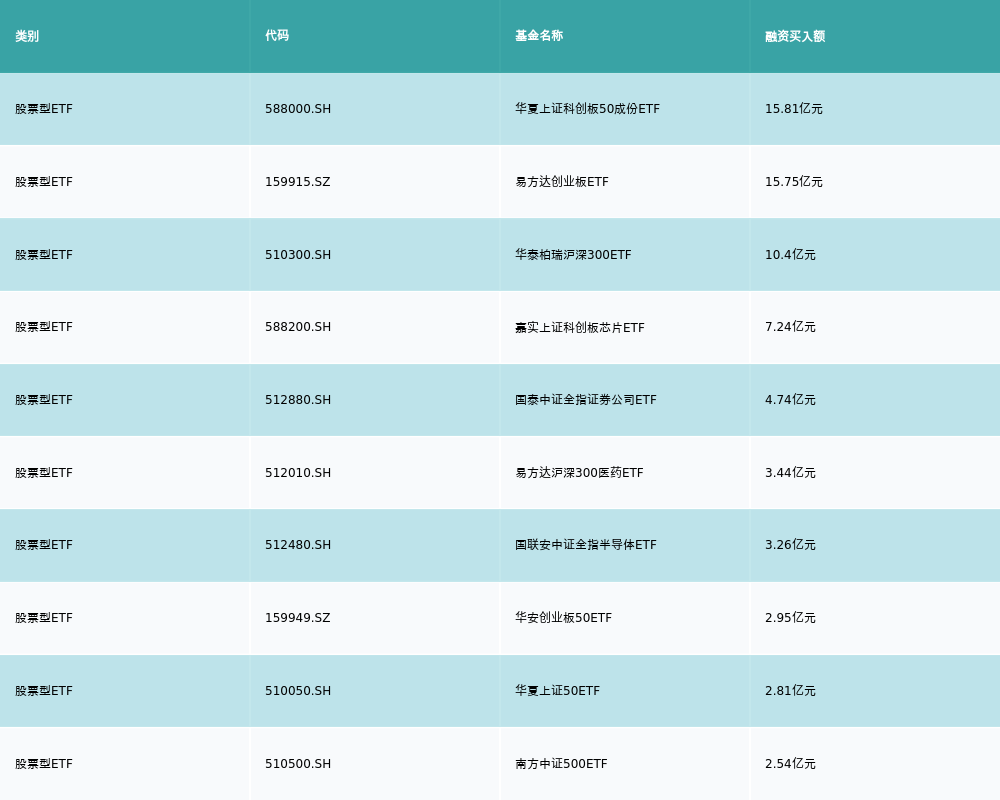This screenshot has width=1000, height=800.
Task: Select fund code 588000.SH
Action: pyautogui.click(x=298, y=109)
